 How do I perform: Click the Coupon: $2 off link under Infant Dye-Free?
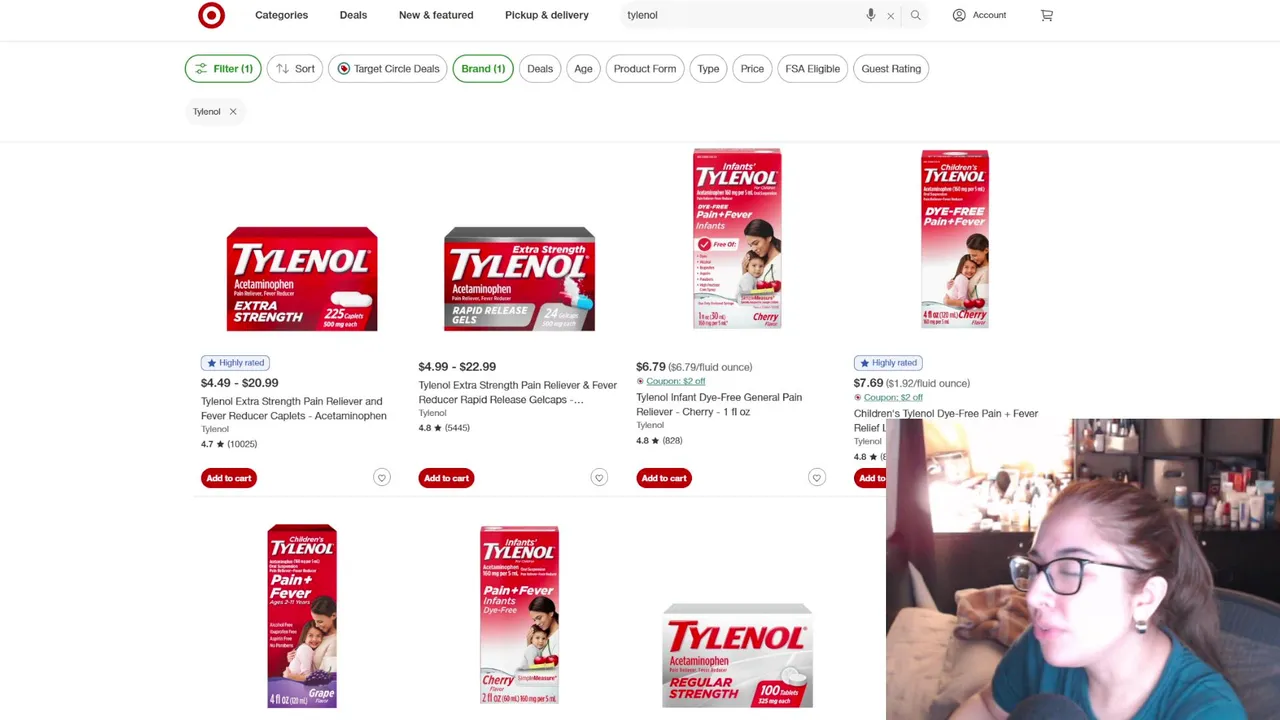click(x=675, y=381)
